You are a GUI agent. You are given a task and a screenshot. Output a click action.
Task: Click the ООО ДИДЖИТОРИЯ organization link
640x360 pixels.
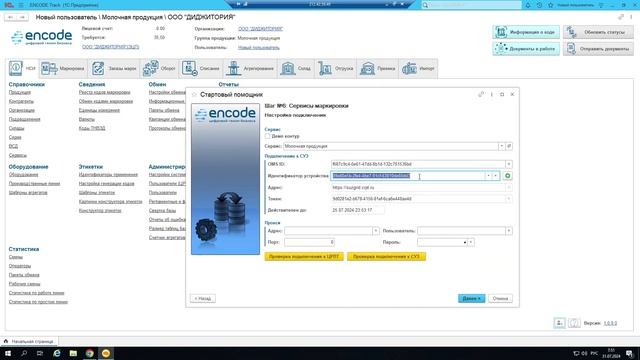point(260,29)
